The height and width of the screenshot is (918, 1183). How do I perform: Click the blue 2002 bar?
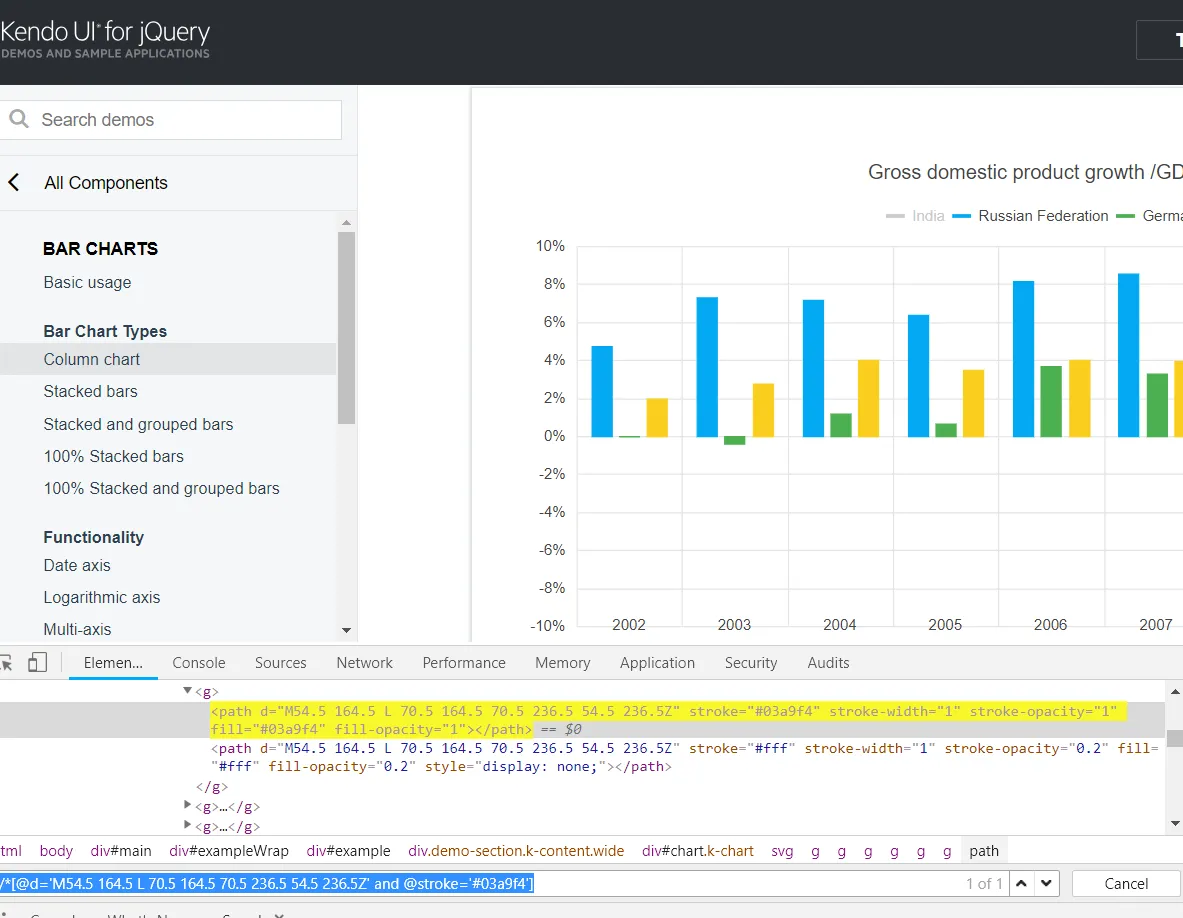click(x=602, y=391)
